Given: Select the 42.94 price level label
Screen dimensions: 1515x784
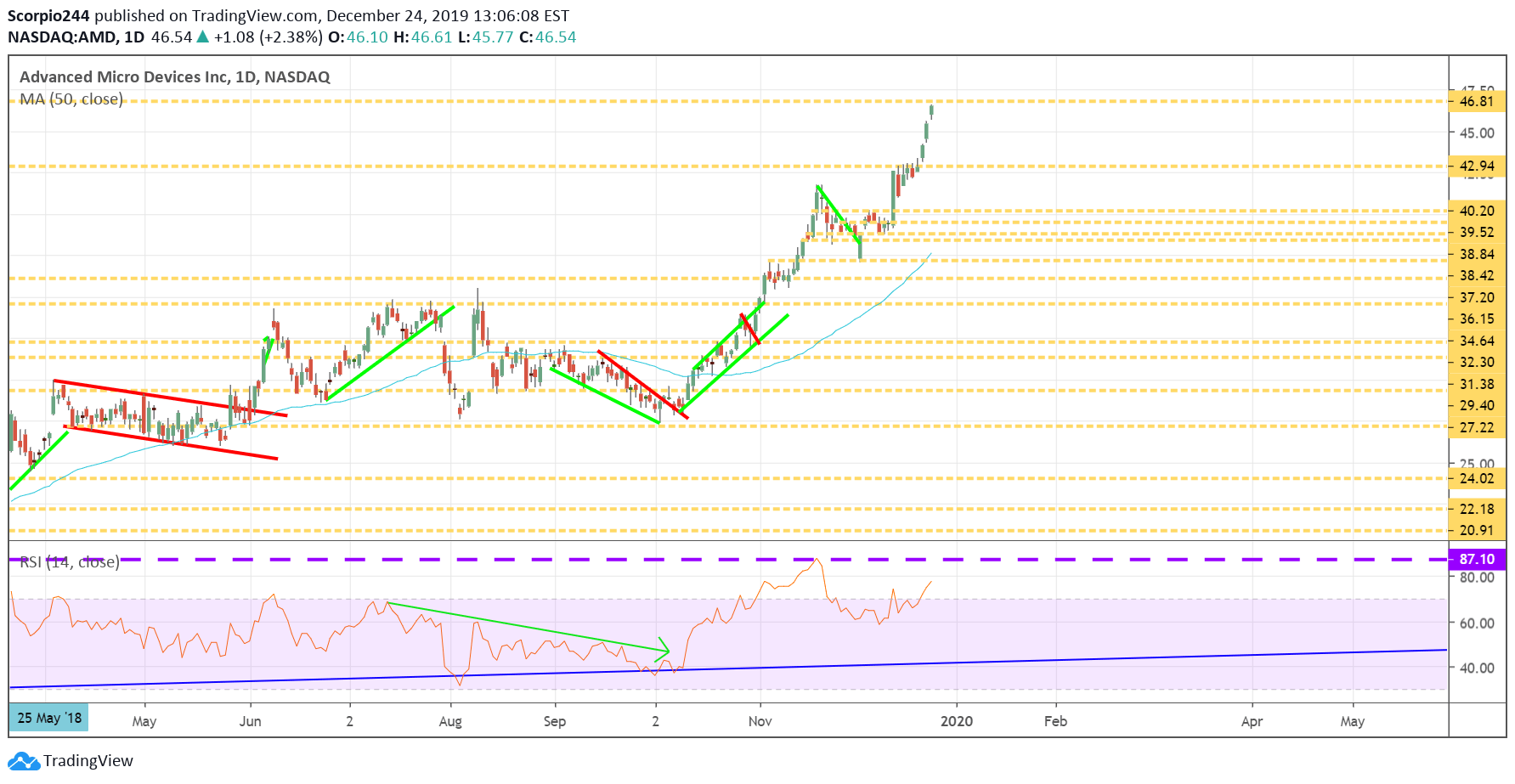Looking at the screenshot, I should click(x=1477, y=166).
